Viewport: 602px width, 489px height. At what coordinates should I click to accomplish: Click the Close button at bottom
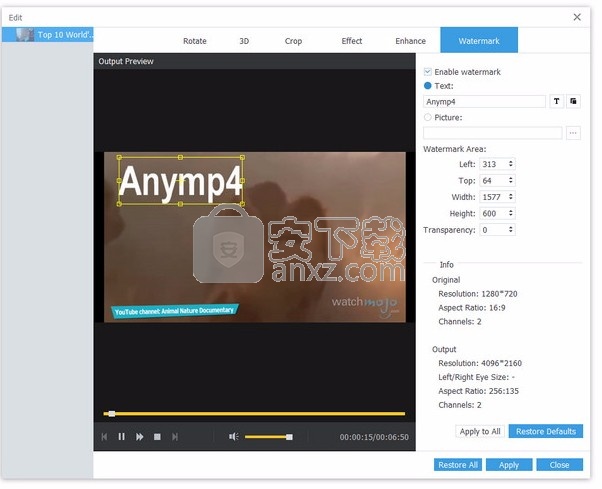pyautogui.click(x=559, y=465)
